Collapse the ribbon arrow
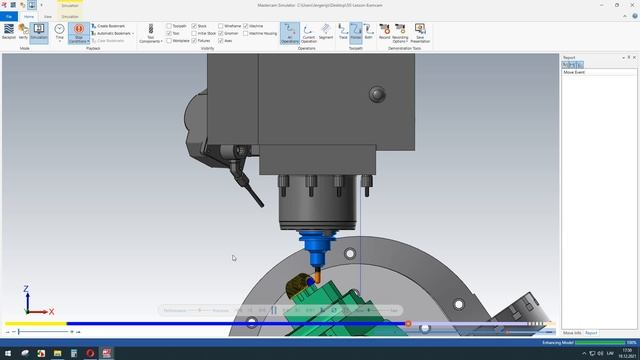The width and height of the screenshot is (640, 360). coord(625,16)
